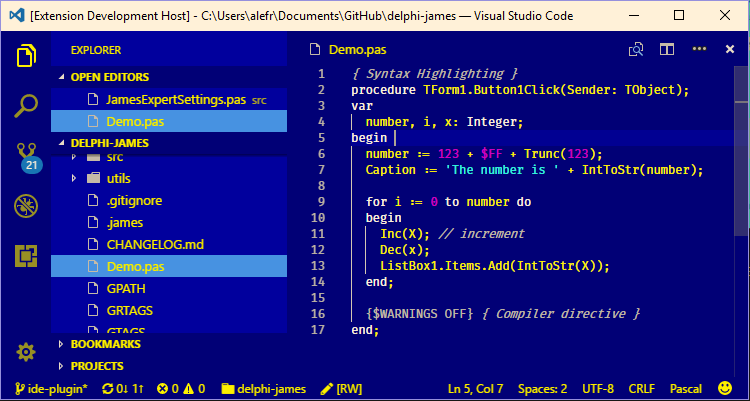The image size is (750, 401).
Task: Open errors and warnings count in status bar
Action: click(x=181, y=389)
